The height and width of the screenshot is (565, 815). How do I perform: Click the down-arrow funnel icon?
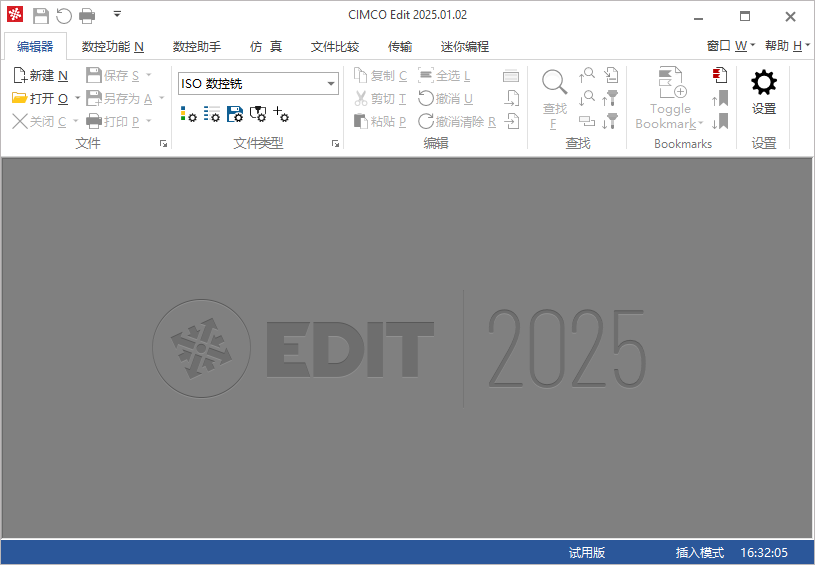tap(611, 122)
